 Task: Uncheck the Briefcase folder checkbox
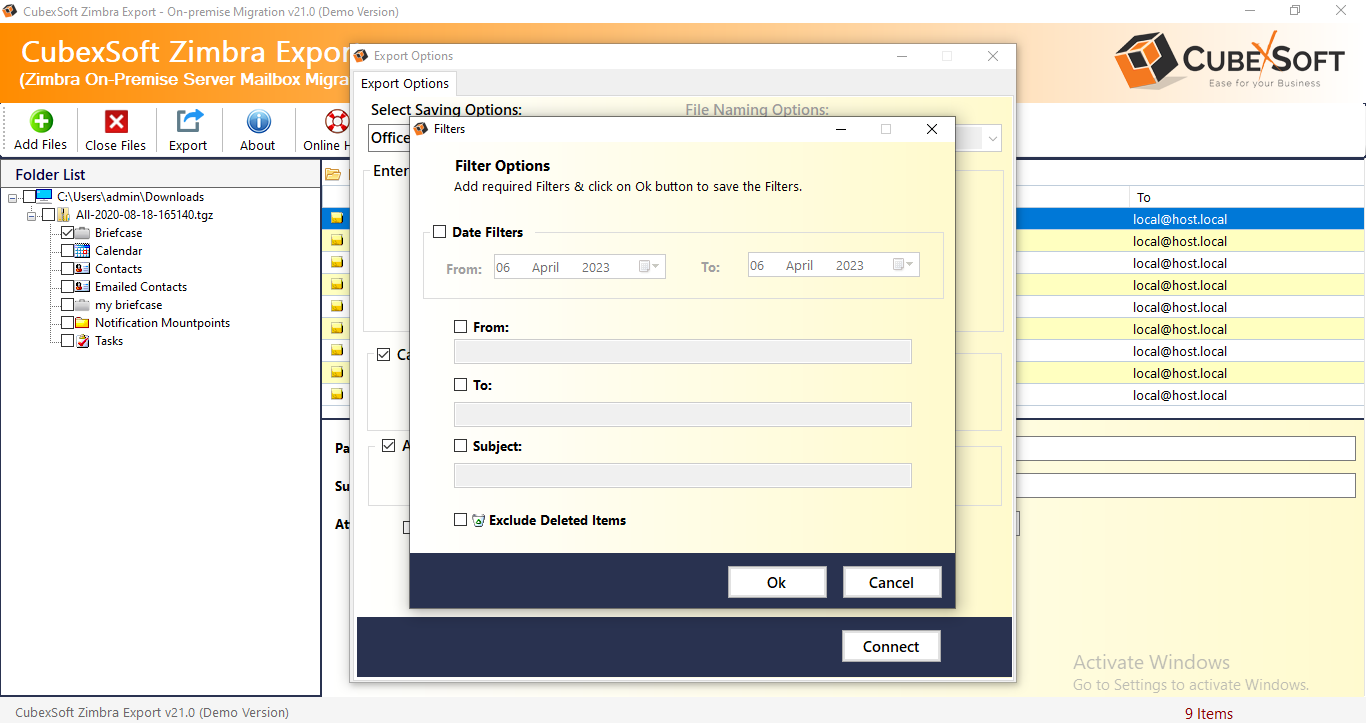[68, 233]
